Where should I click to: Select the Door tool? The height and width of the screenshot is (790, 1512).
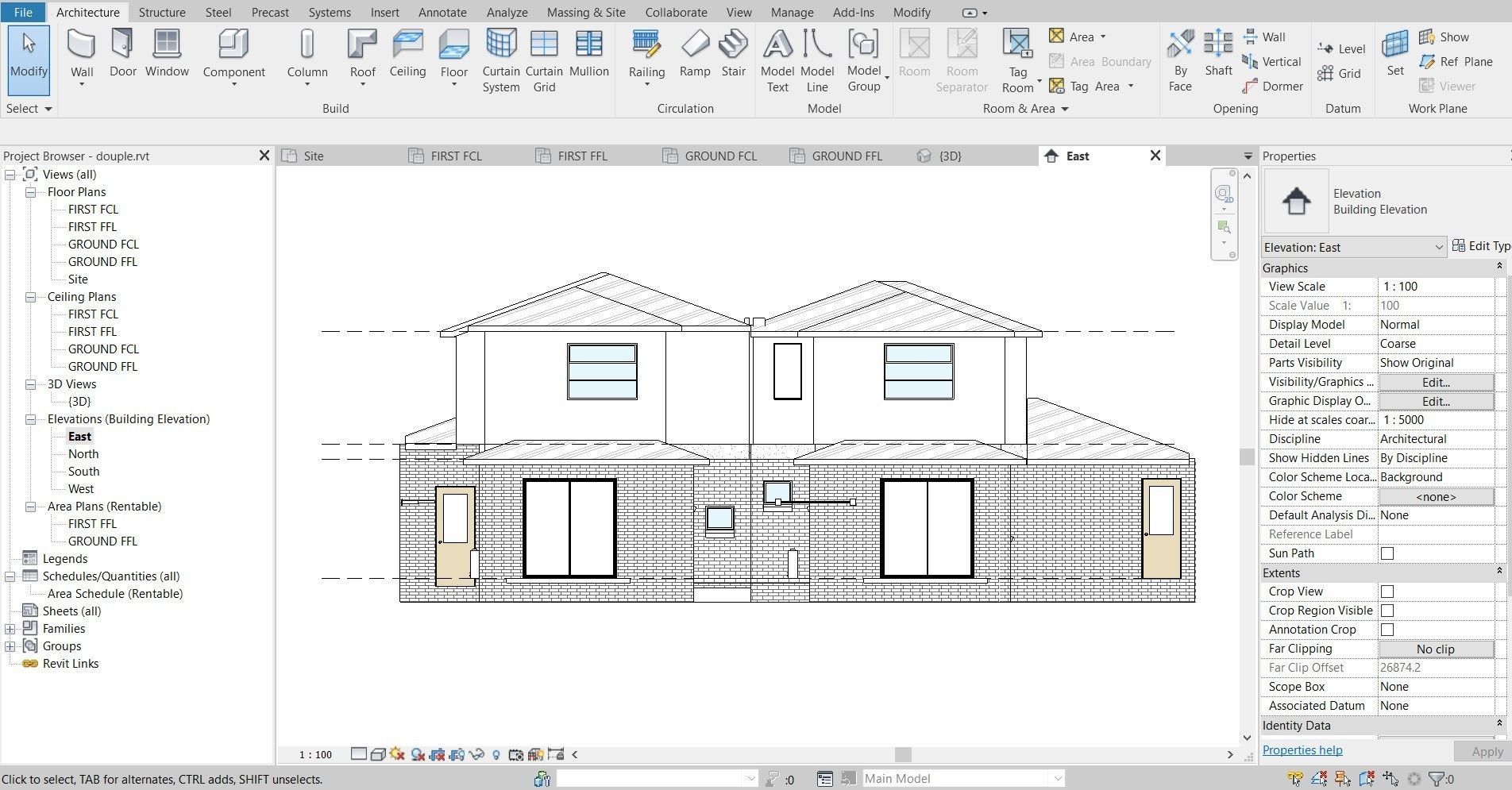pos(122,54)
